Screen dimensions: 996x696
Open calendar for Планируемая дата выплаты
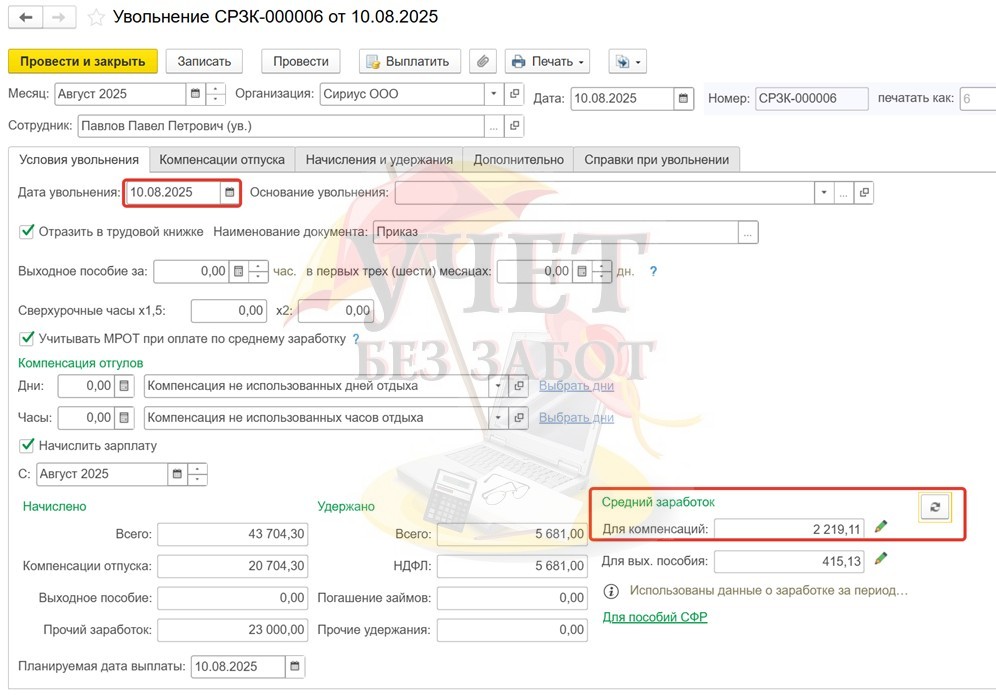point(294,667)
